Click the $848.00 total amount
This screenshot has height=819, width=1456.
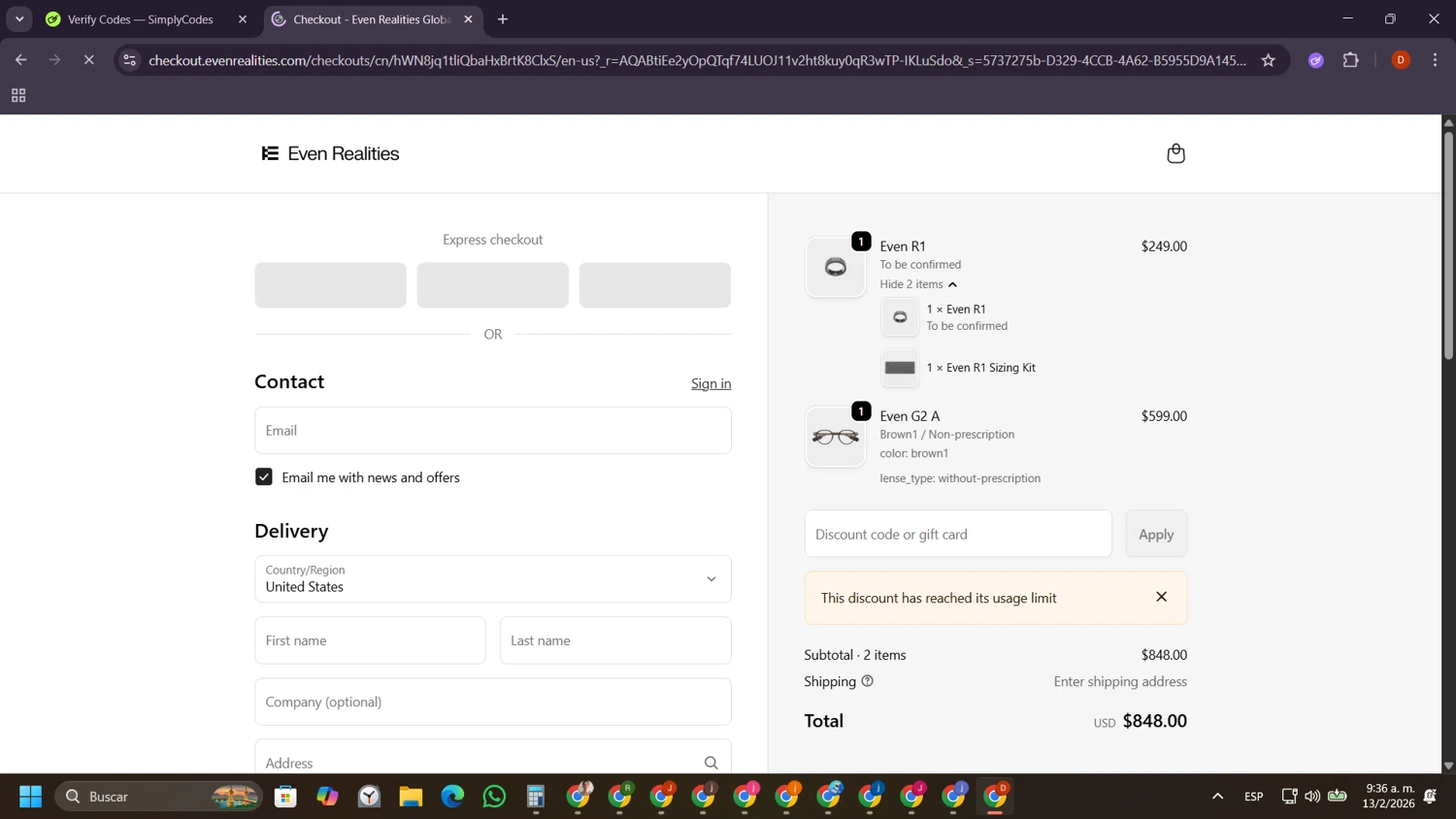(x=1154, y=721)
